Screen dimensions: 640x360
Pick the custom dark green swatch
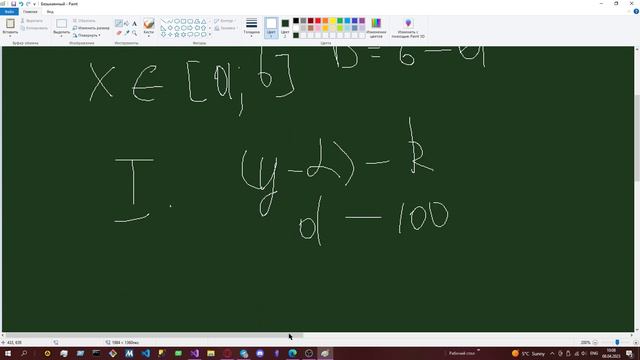point(296,35)
